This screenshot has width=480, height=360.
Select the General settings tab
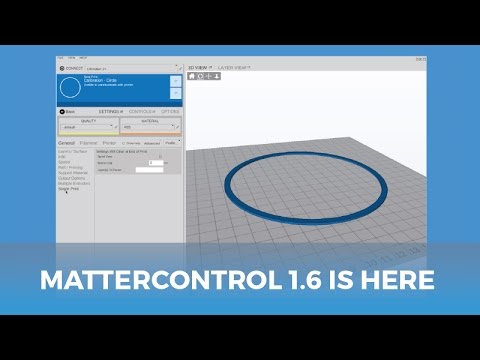click(66, 143)
